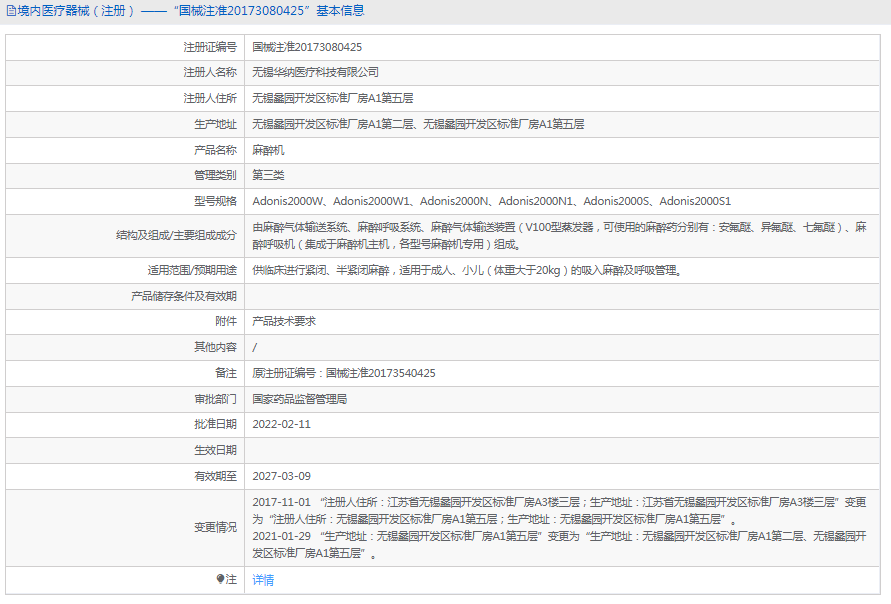This screenshot has width=891, height=604.
Task: Select the 原注册证编号 remark text
Action: (x=344, y=373)
